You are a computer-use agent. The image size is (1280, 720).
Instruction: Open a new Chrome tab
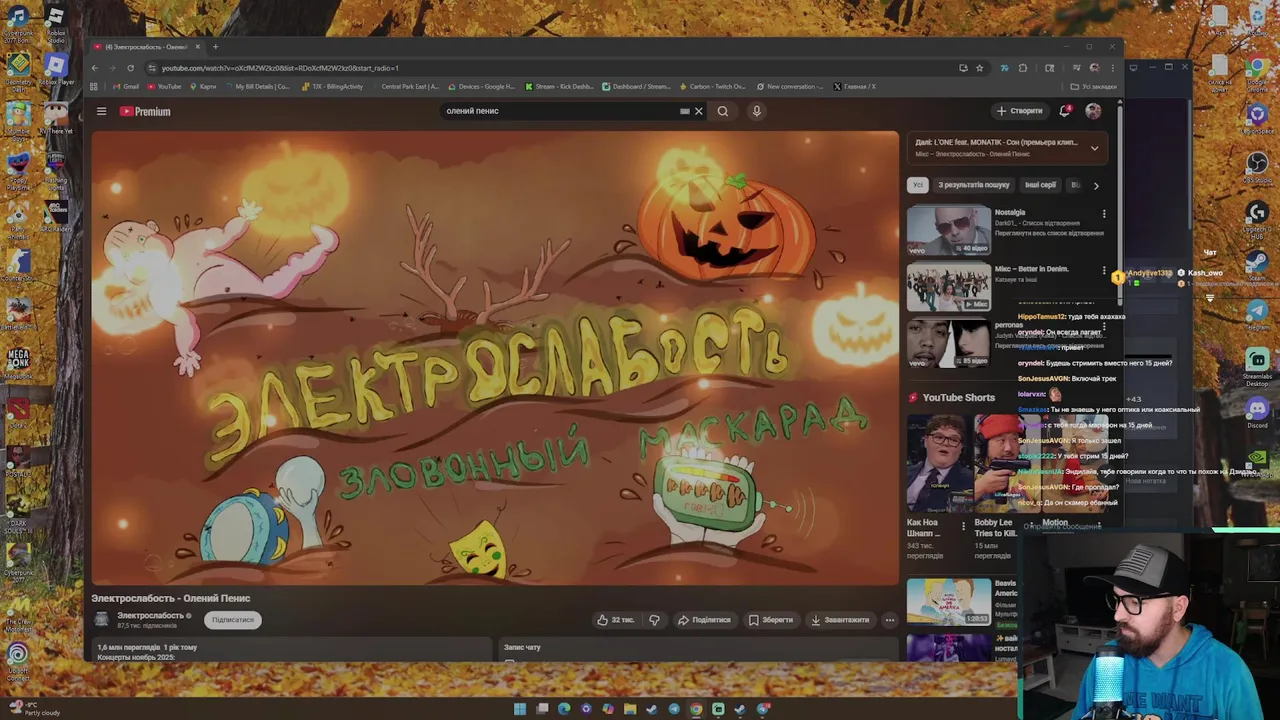click(215, 47)
